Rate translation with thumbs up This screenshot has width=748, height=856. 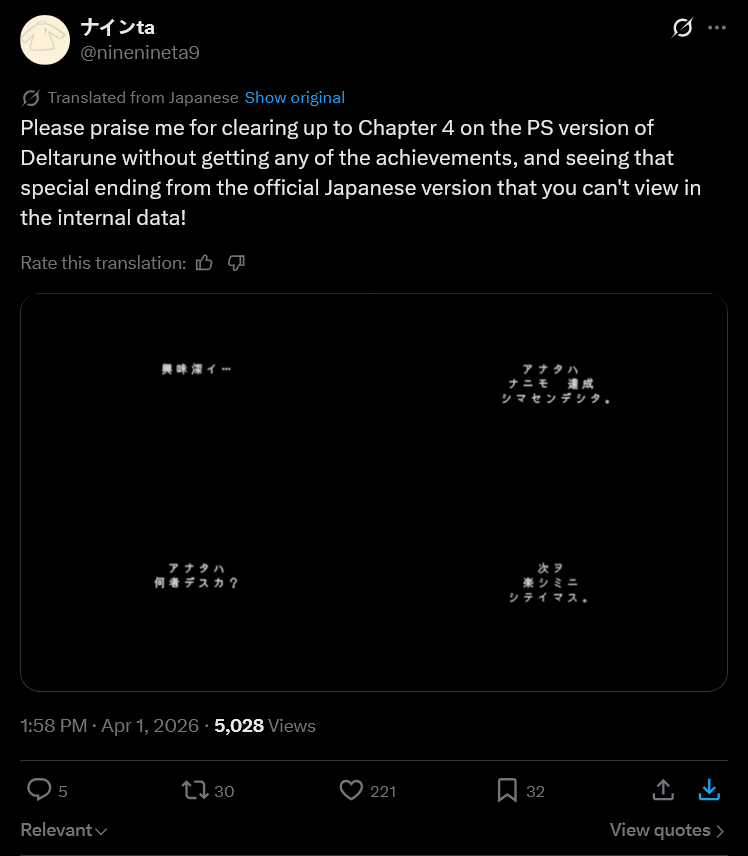click(204, 263)
